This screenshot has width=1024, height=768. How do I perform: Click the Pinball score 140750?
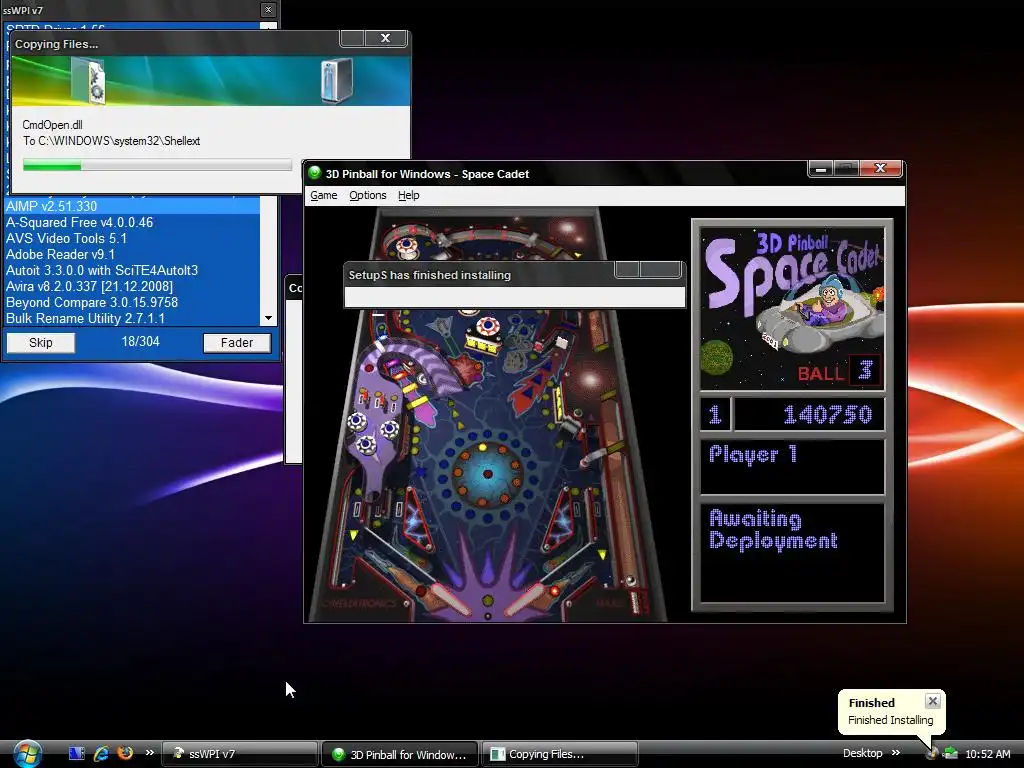(x=827, y=415)
